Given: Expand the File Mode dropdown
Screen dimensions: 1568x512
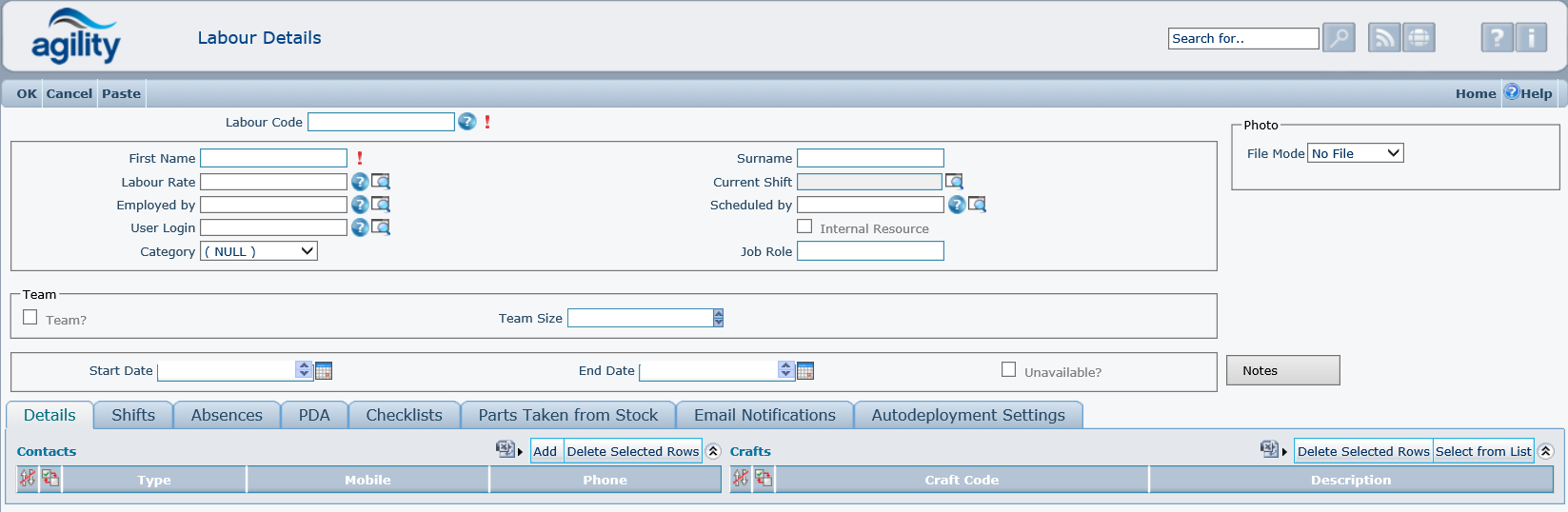Looking at the screenshot, I should pos(1355,153).
